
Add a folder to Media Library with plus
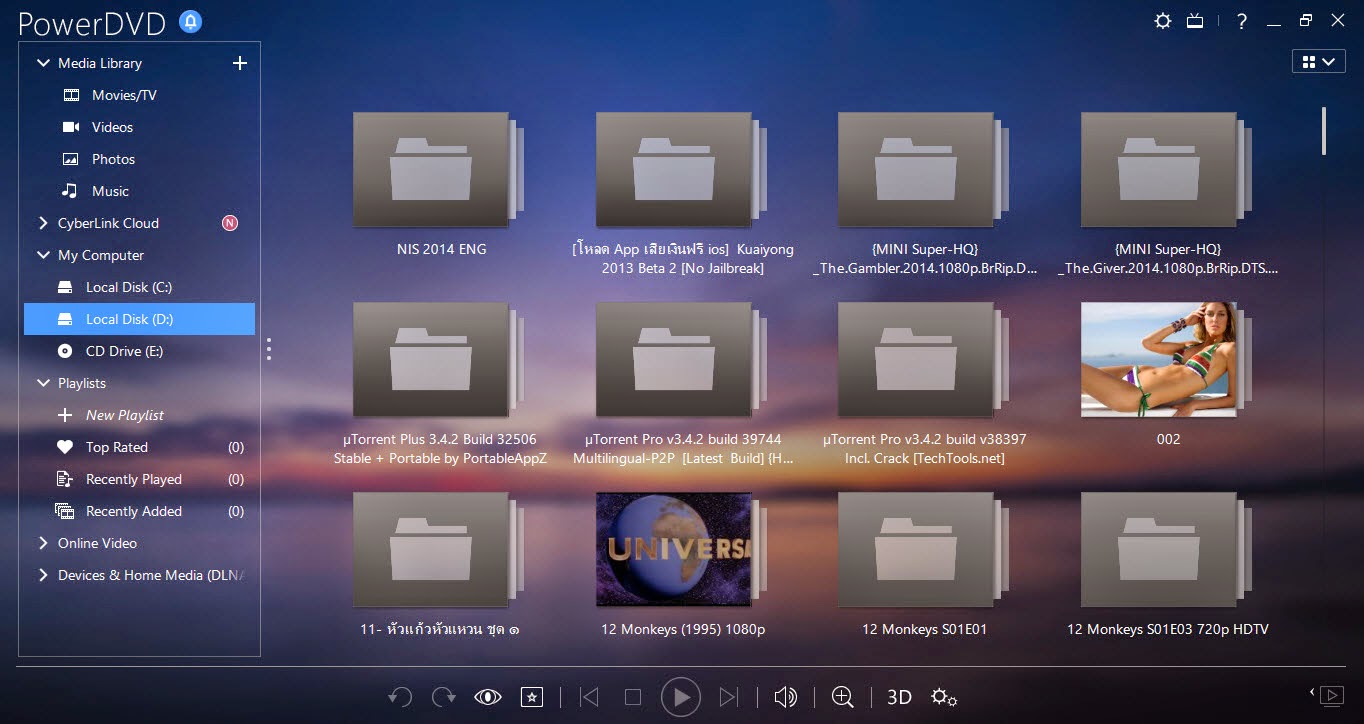pyautogui.click(x=239, y=63)
